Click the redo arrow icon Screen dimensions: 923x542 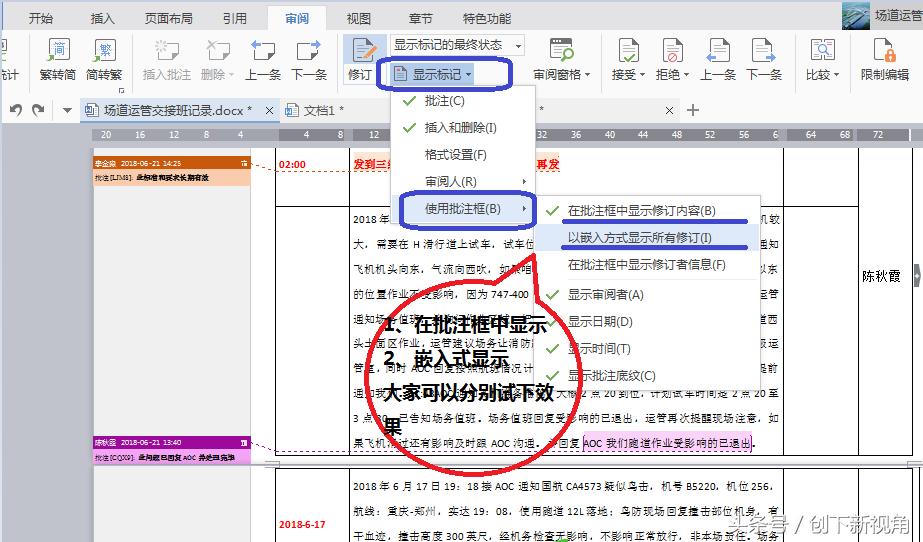point(38,110)
